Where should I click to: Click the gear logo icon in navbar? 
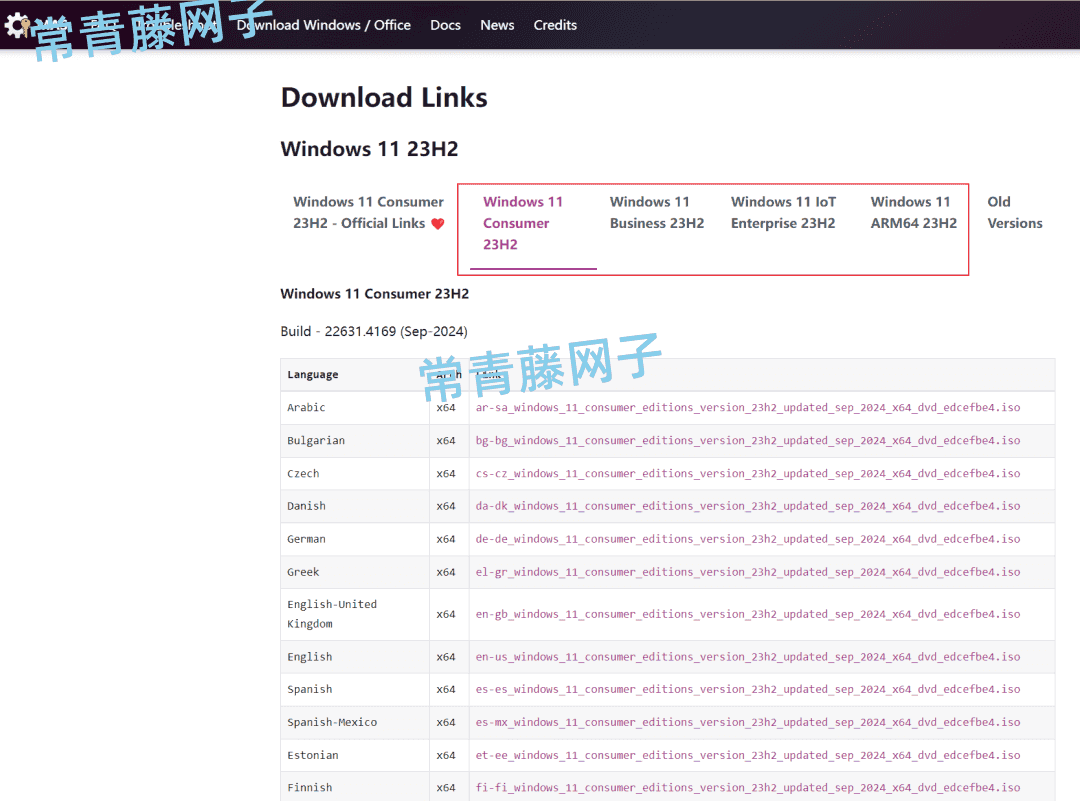(17, 25)
